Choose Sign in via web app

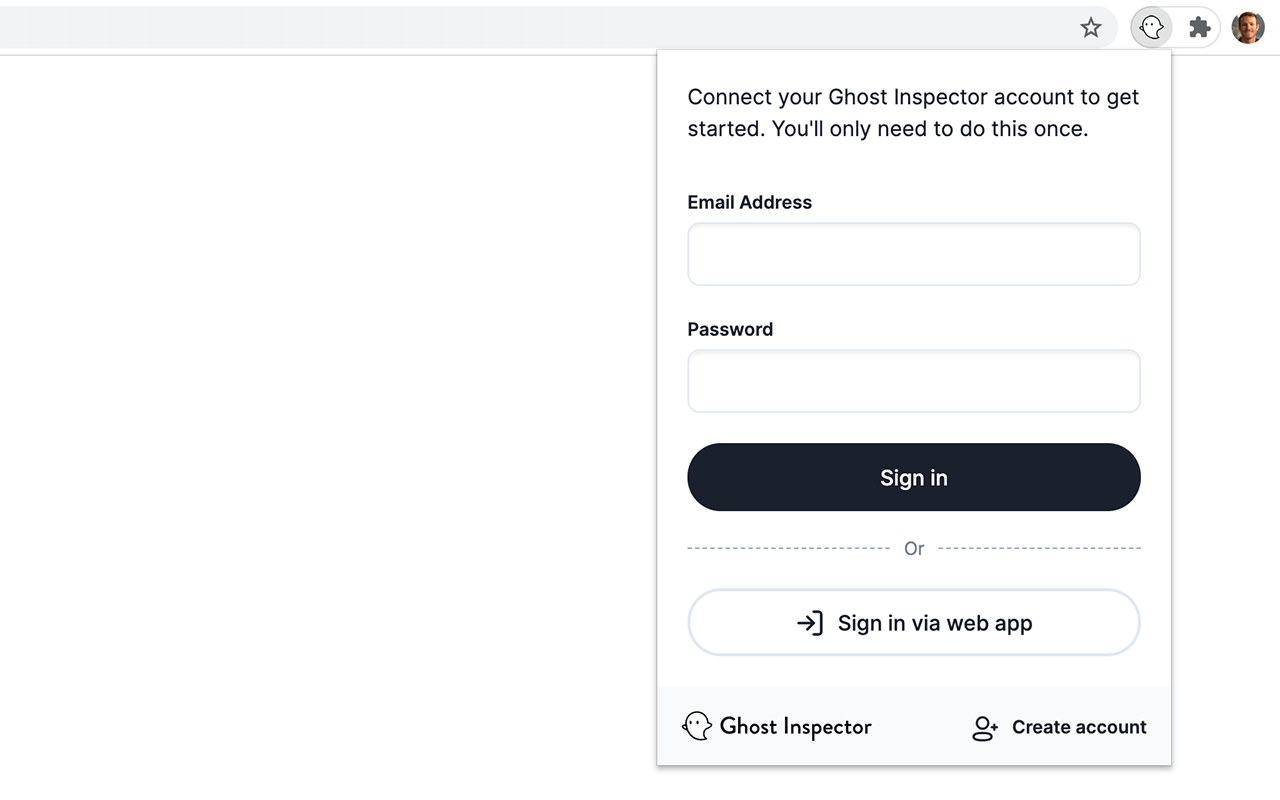point(913,622)
